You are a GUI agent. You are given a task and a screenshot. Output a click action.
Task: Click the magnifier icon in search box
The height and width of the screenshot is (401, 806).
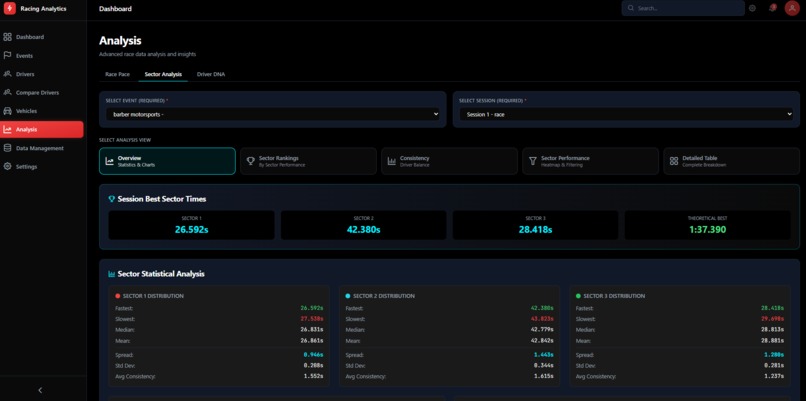point(631,8)
